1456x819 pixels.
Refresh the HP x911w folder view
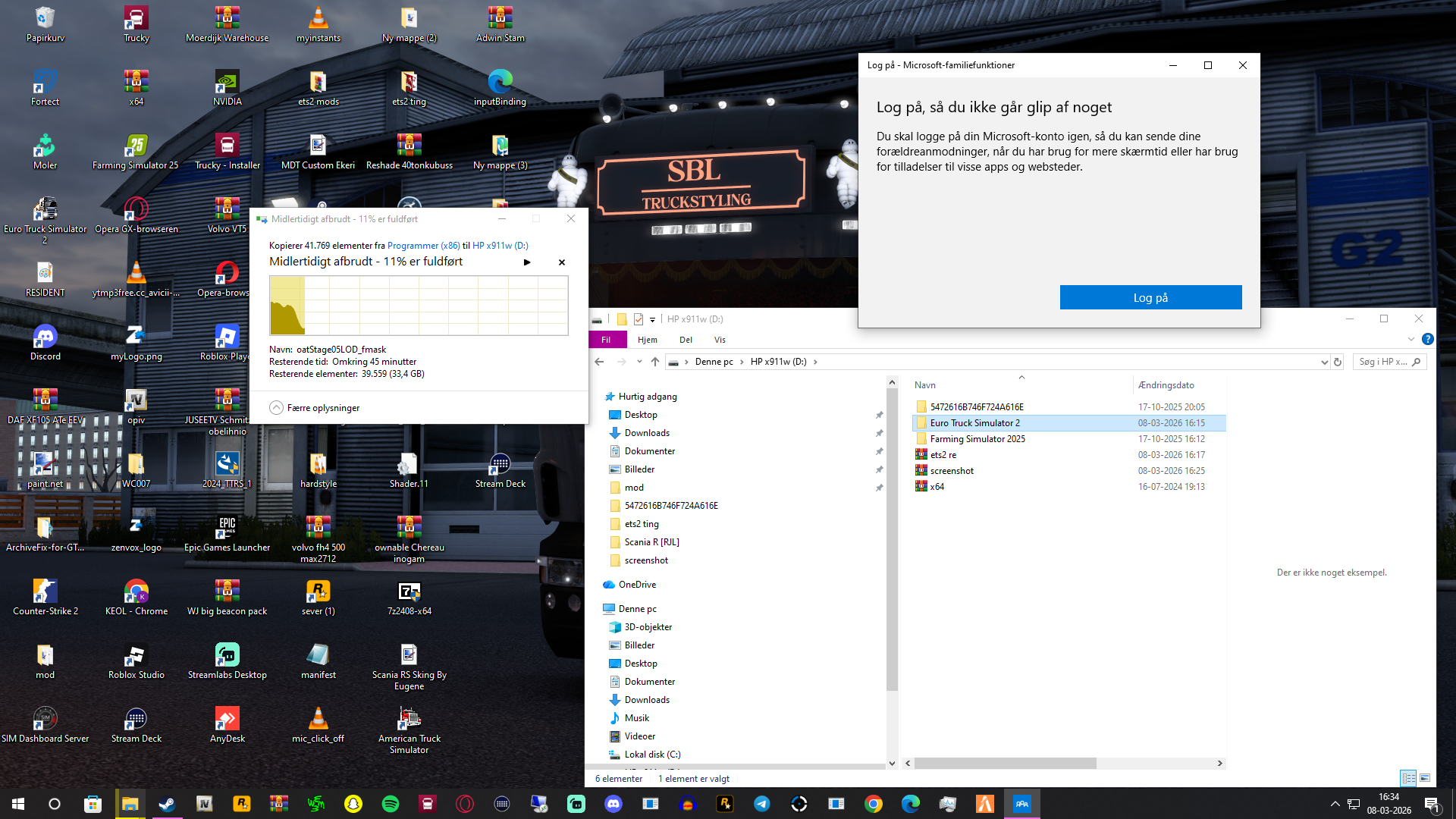coord(1338,362)
